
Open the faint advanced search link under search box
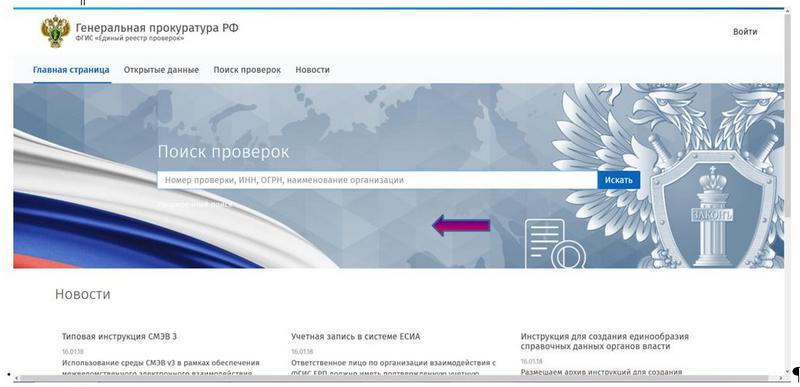coord(195,204)
